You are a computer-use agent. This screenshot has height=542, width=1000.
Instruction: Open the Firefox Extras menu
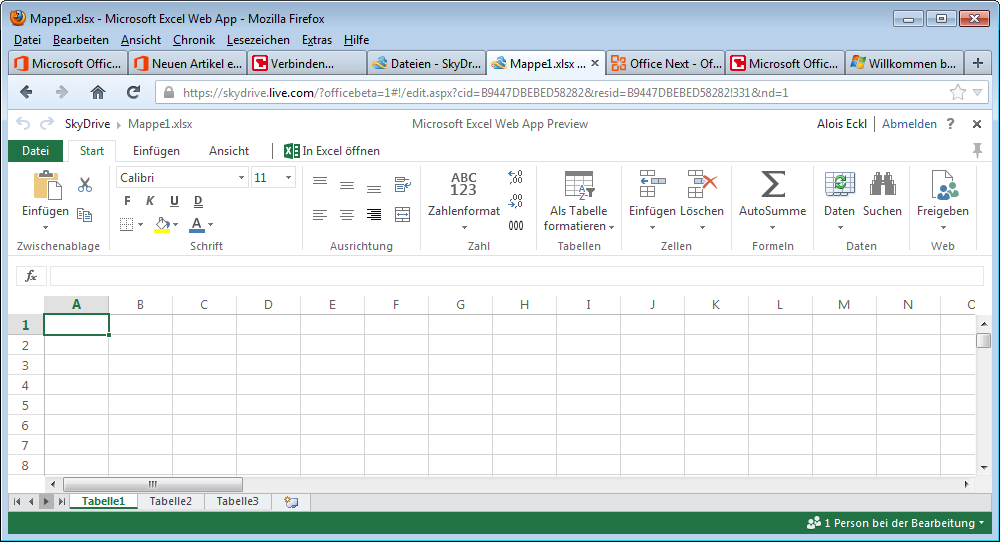pyautogui.click(x=317, y=40)
